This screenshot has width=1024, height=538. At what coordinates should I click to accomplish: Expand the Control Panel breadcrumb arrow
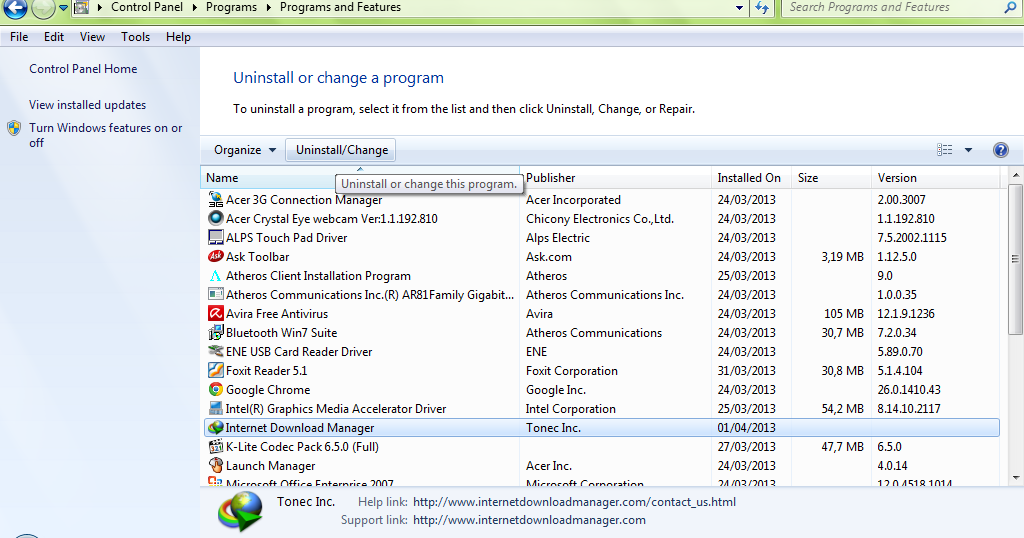point(195,8)
